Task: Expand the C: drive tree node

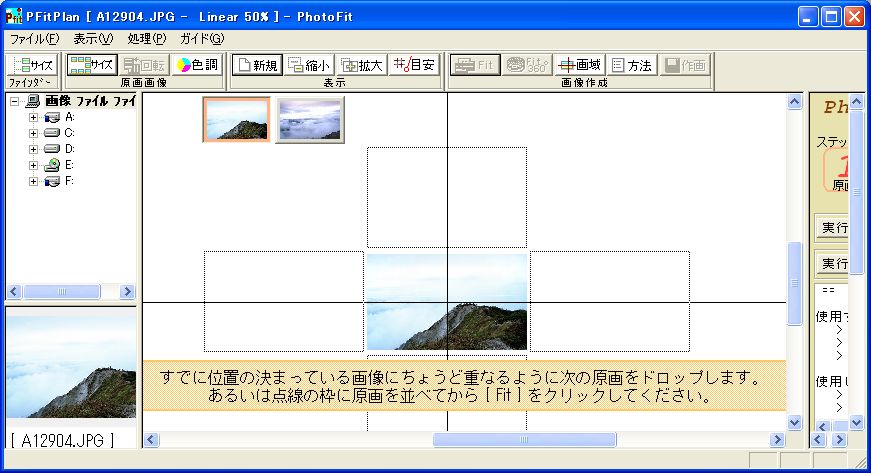Action: (33, 133)
